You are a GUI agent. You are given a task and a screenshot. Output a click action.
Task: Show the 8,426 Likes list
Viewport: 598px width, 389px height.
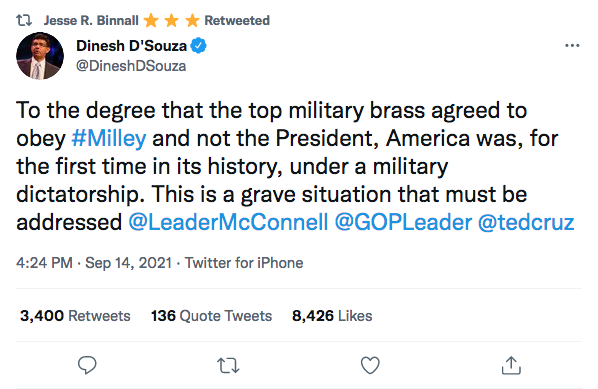[332, 316]
